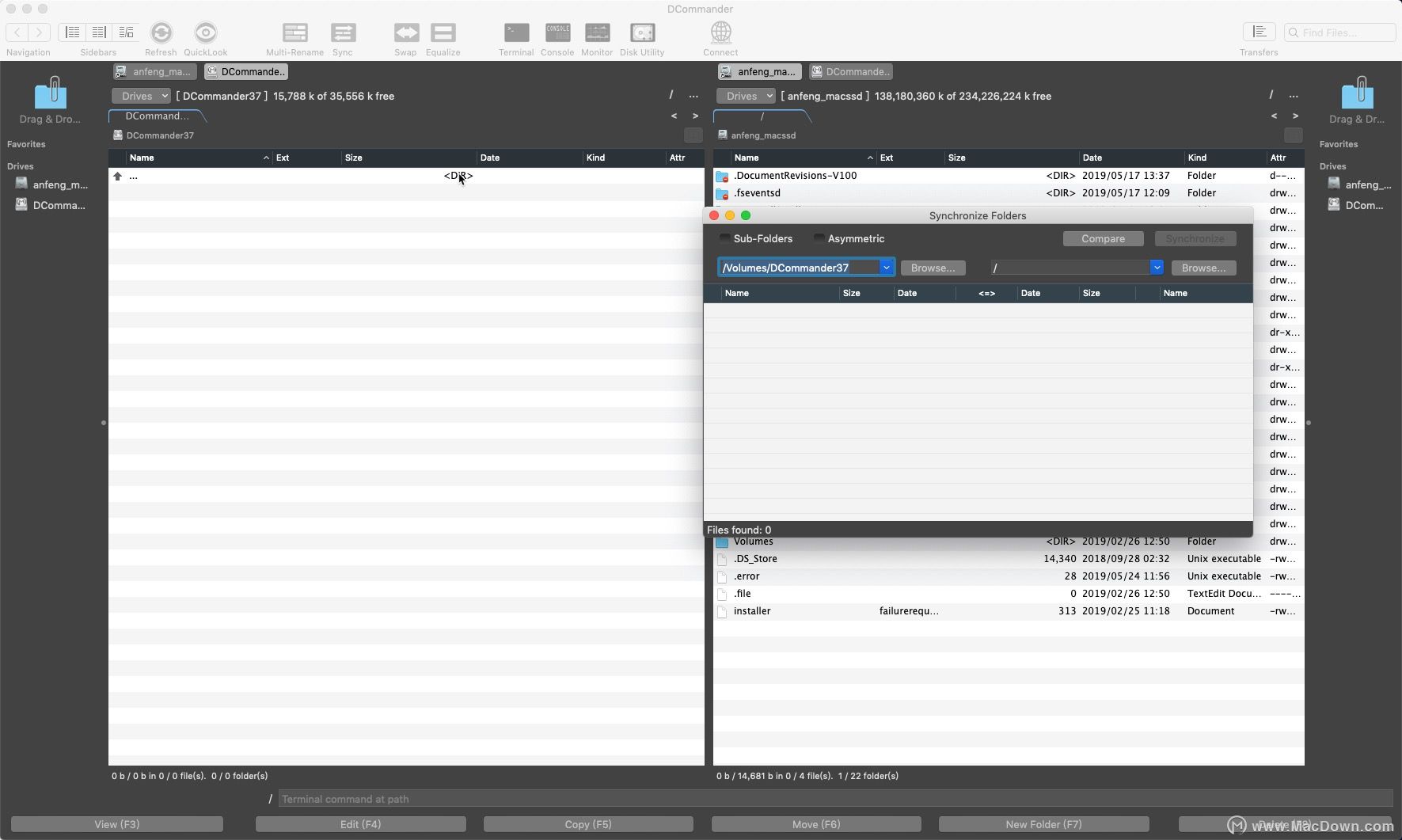Toggle the right sidebar icon
This screenshot has width=1402, height=840.
[x=99, y=32]
